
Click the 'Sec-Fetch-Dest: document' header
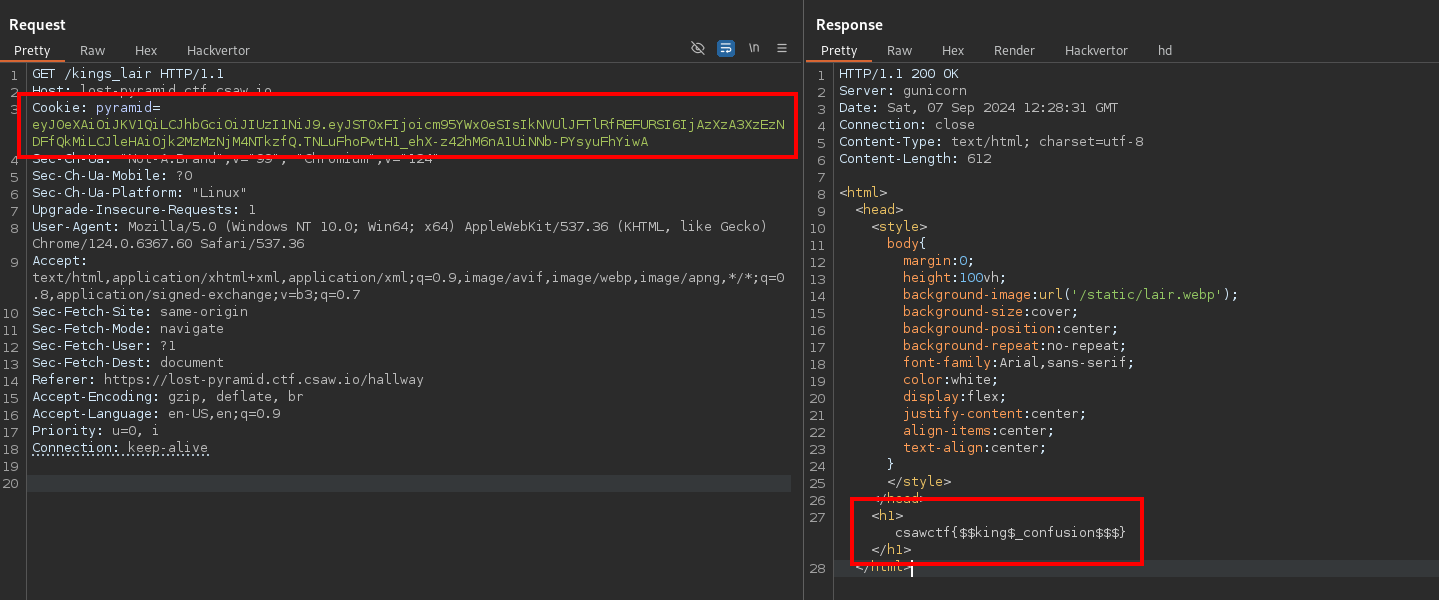click(x=128, y=363)
